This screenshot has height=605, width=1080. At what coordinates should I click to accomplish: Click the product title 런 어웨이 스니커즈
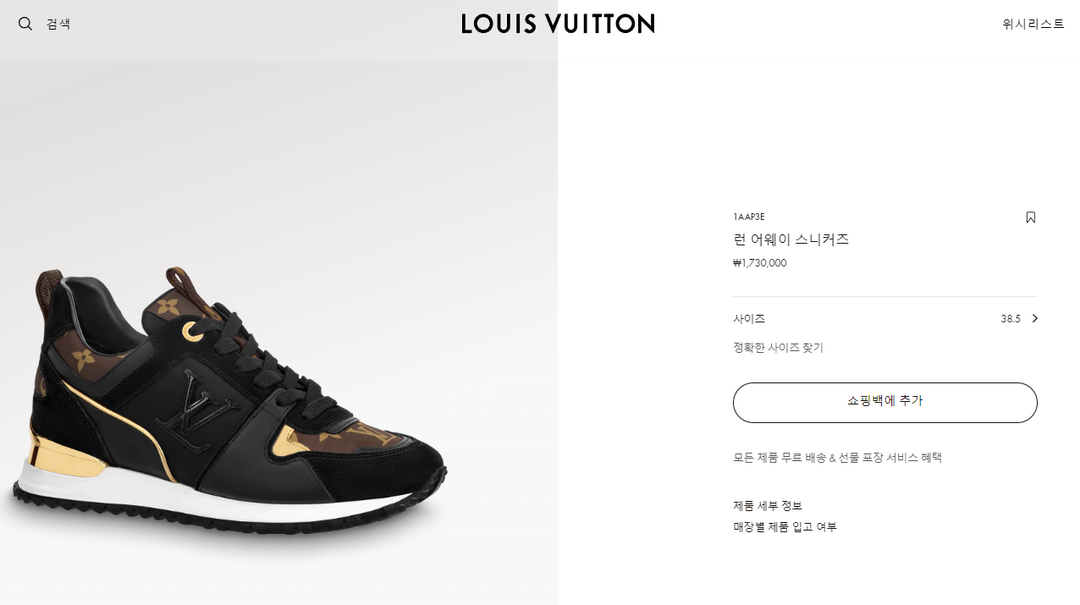tap(791, 240)
